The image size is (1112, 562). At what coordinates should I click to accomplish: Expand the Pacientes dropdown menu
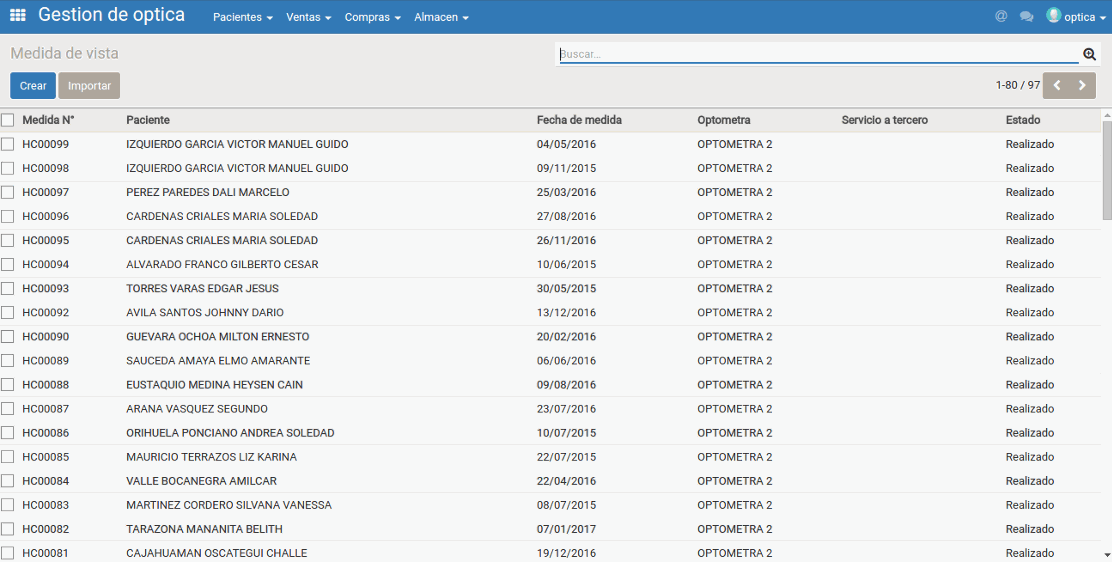[242, 18]
